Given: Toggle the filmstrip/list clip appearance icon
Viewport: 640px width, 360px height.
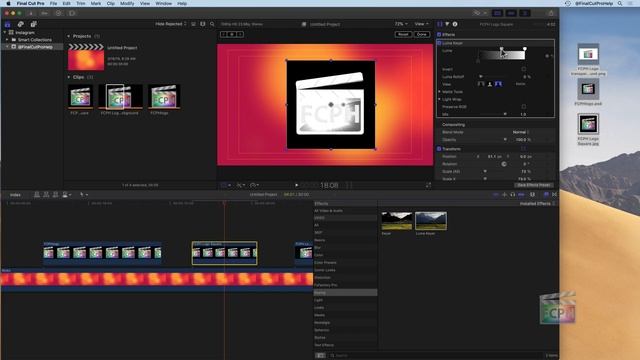Looking at the screenshot, I should tap(193, 24).
